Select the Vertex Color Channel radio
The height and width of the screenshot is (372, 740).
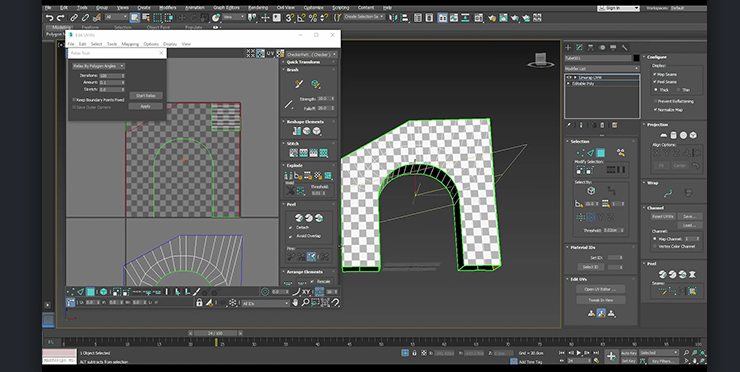tap(655, 246)
